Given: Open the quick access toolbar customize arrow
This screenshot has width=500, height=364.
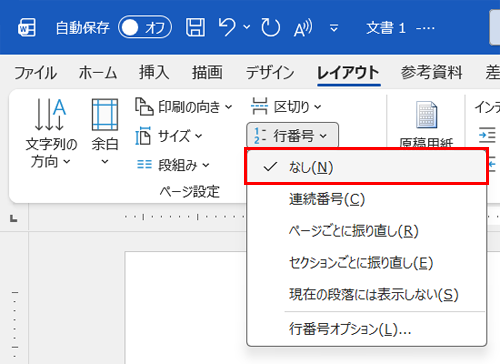Looking at the screenshot, I should coord(334,28).
